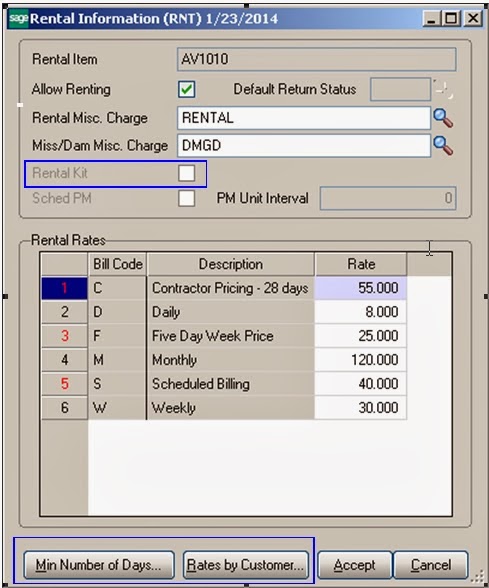
Task: Click bill code cell F
Action: click(117, 336)
